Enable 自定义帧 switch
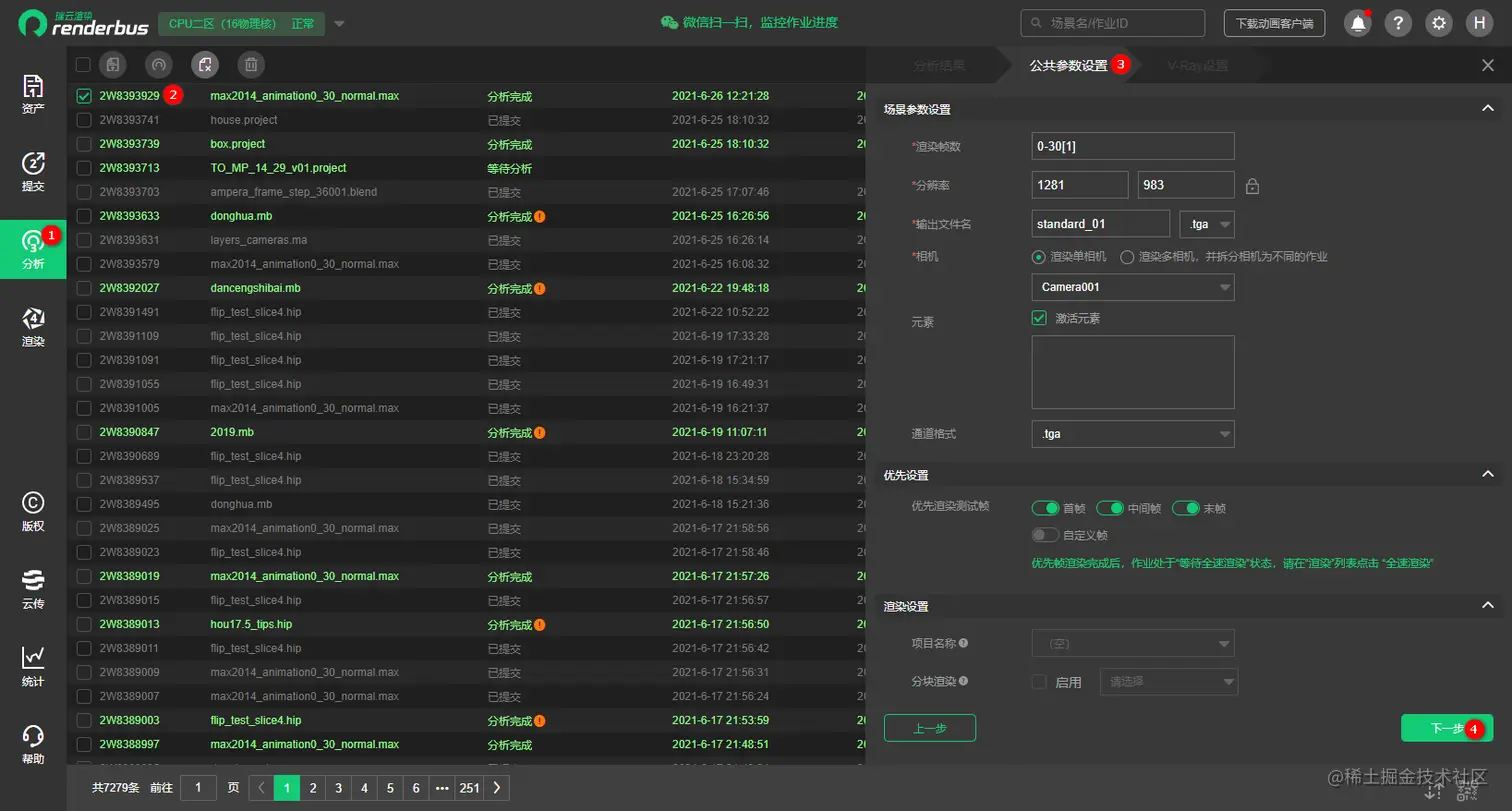This screenshot has height=811, width=1512. click(x=1045, y=535)
